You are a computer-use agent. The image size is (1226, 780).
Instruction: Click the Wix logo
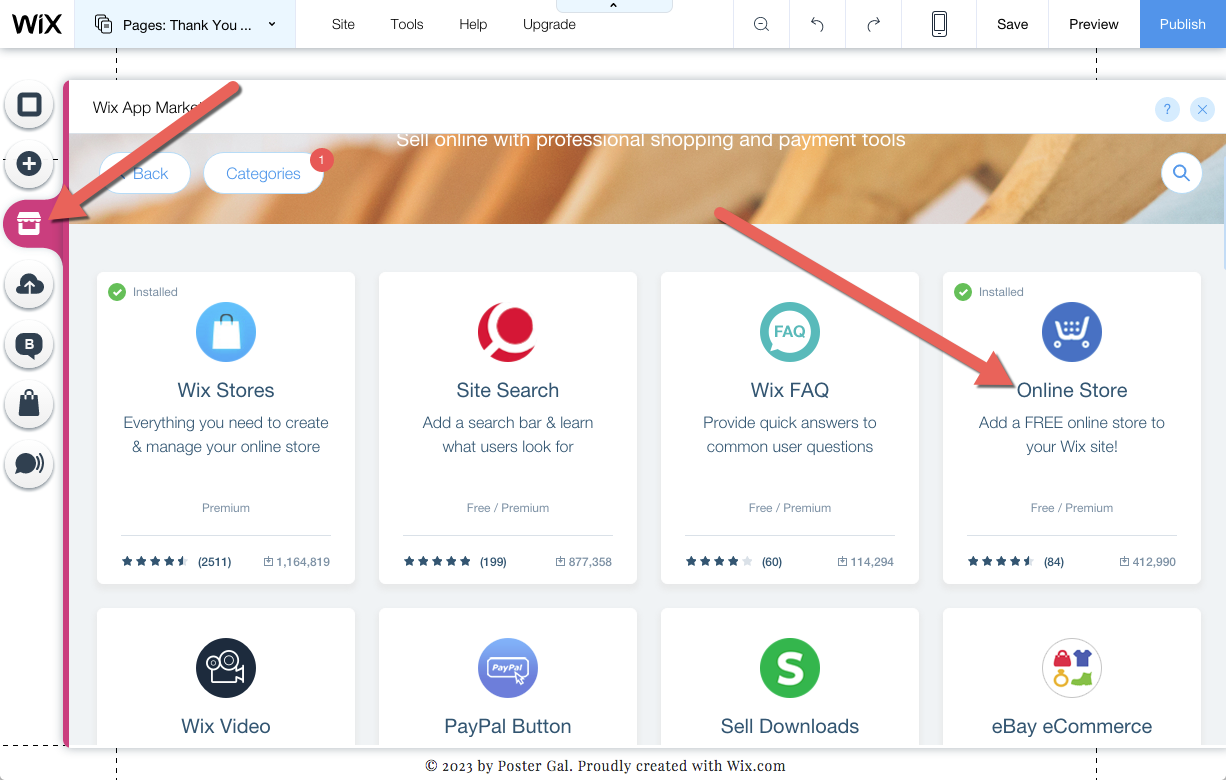(37, 24)
